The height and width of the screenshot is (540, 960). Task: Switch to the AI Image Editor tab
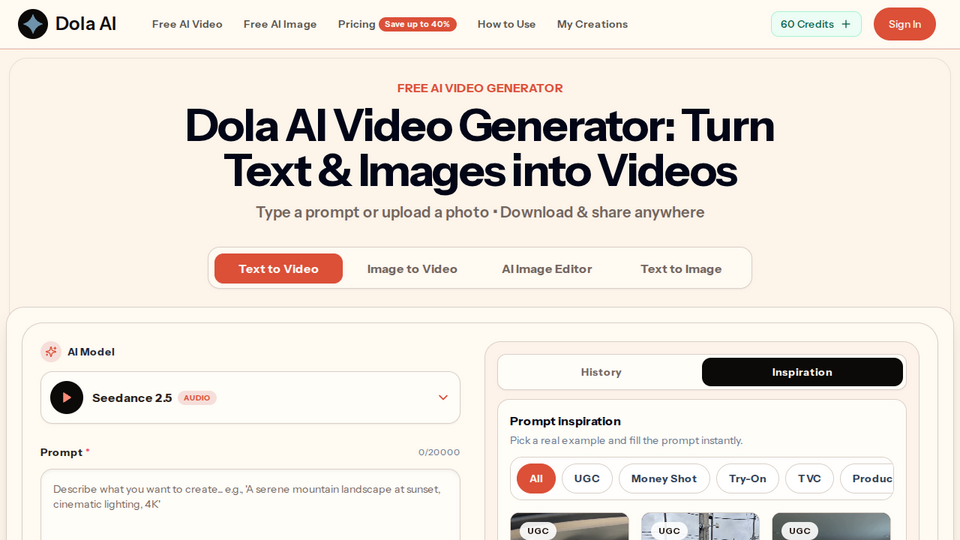(x=547, y=269)
